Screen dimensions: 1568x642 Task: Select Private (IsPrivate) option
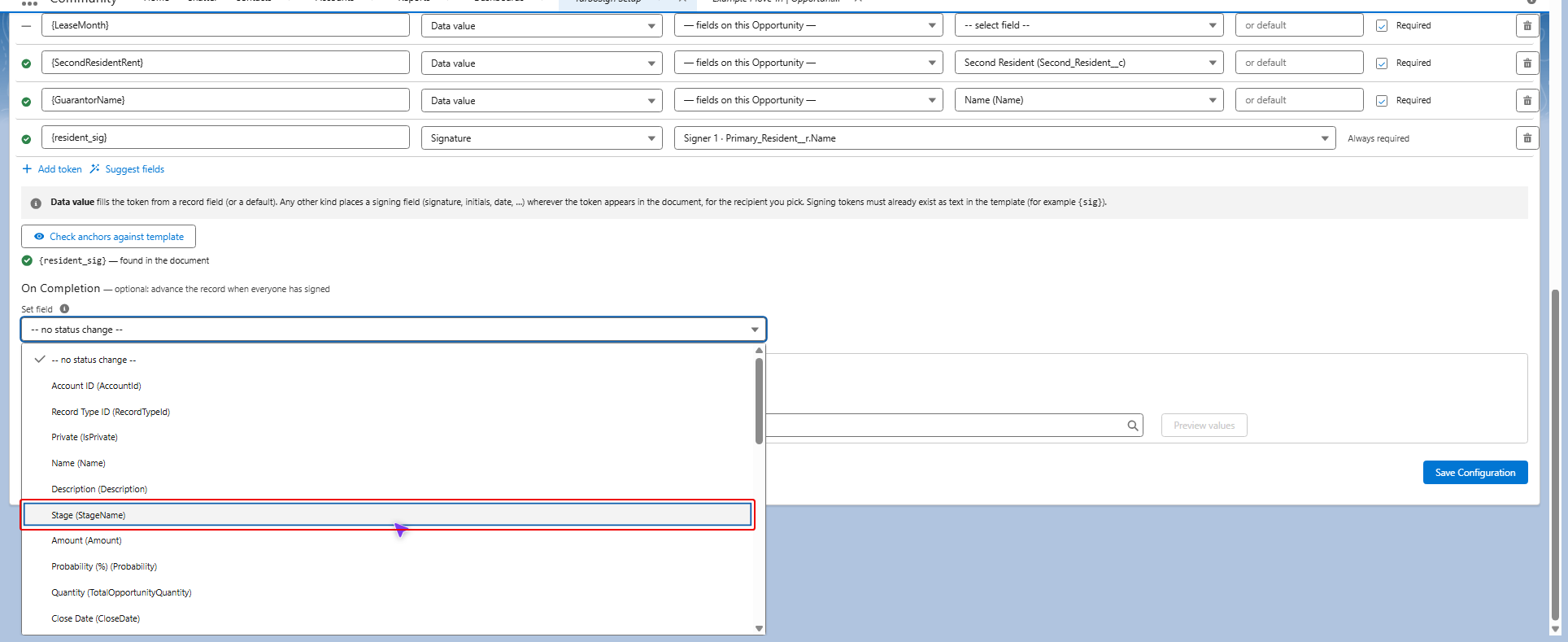point(388,437)
